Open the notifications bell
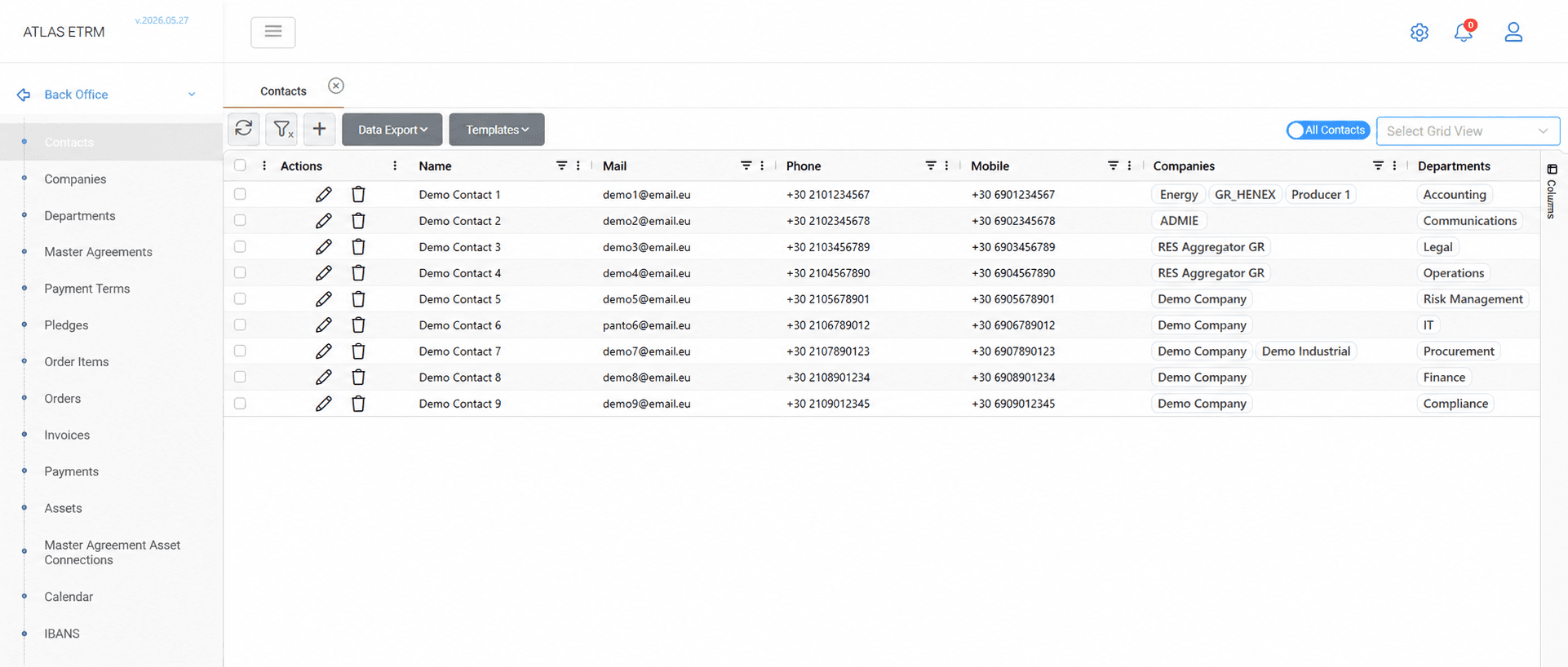1568x667 pixels. (1464, 32)
